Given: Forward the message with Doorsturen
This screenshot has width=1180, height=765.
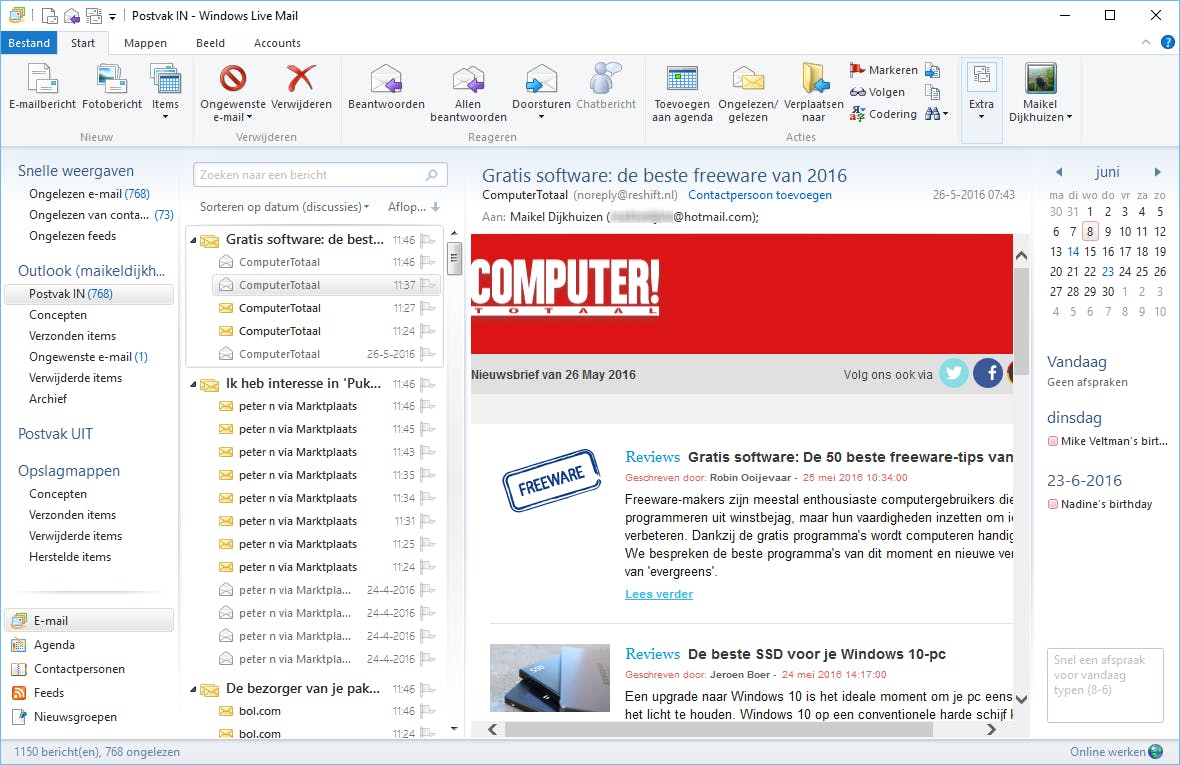Looking at the screenshot, I should tap(541, 92).
